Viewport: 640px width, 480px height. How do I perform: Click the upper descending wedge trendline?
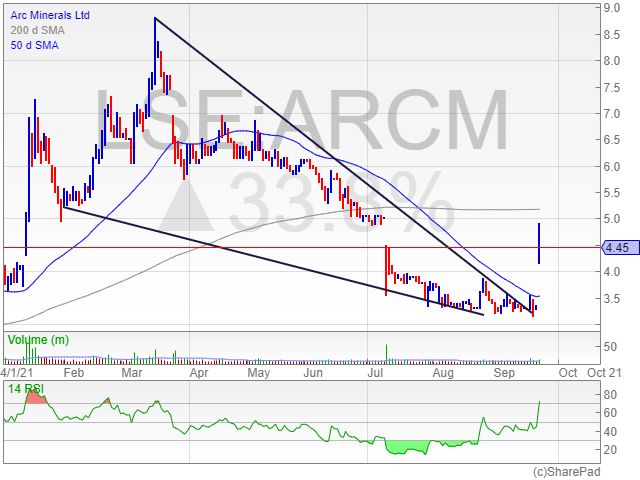[x=343, y=165]
